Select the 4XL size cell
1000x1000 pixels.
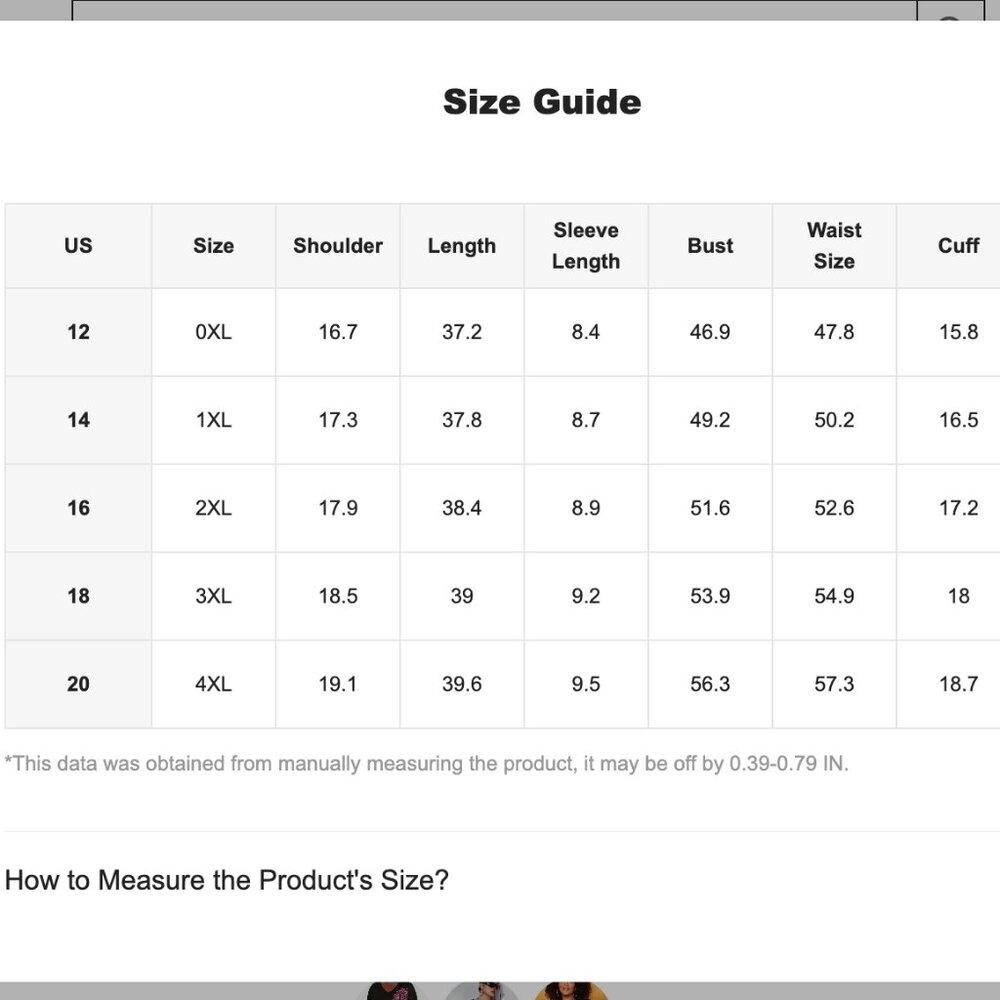click(213, 684)
